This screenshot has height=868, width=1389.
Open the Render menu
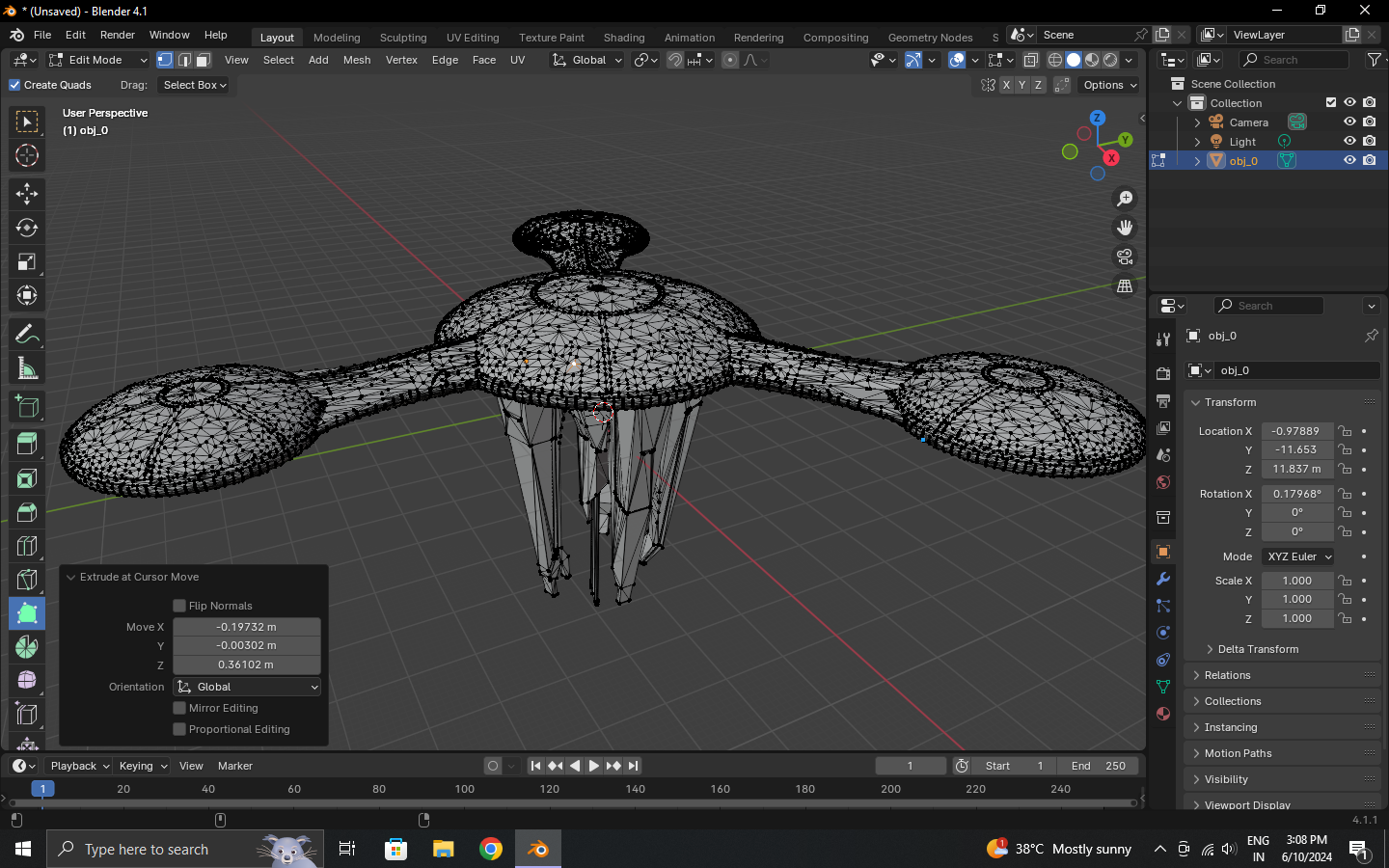[x=118, y=35]
